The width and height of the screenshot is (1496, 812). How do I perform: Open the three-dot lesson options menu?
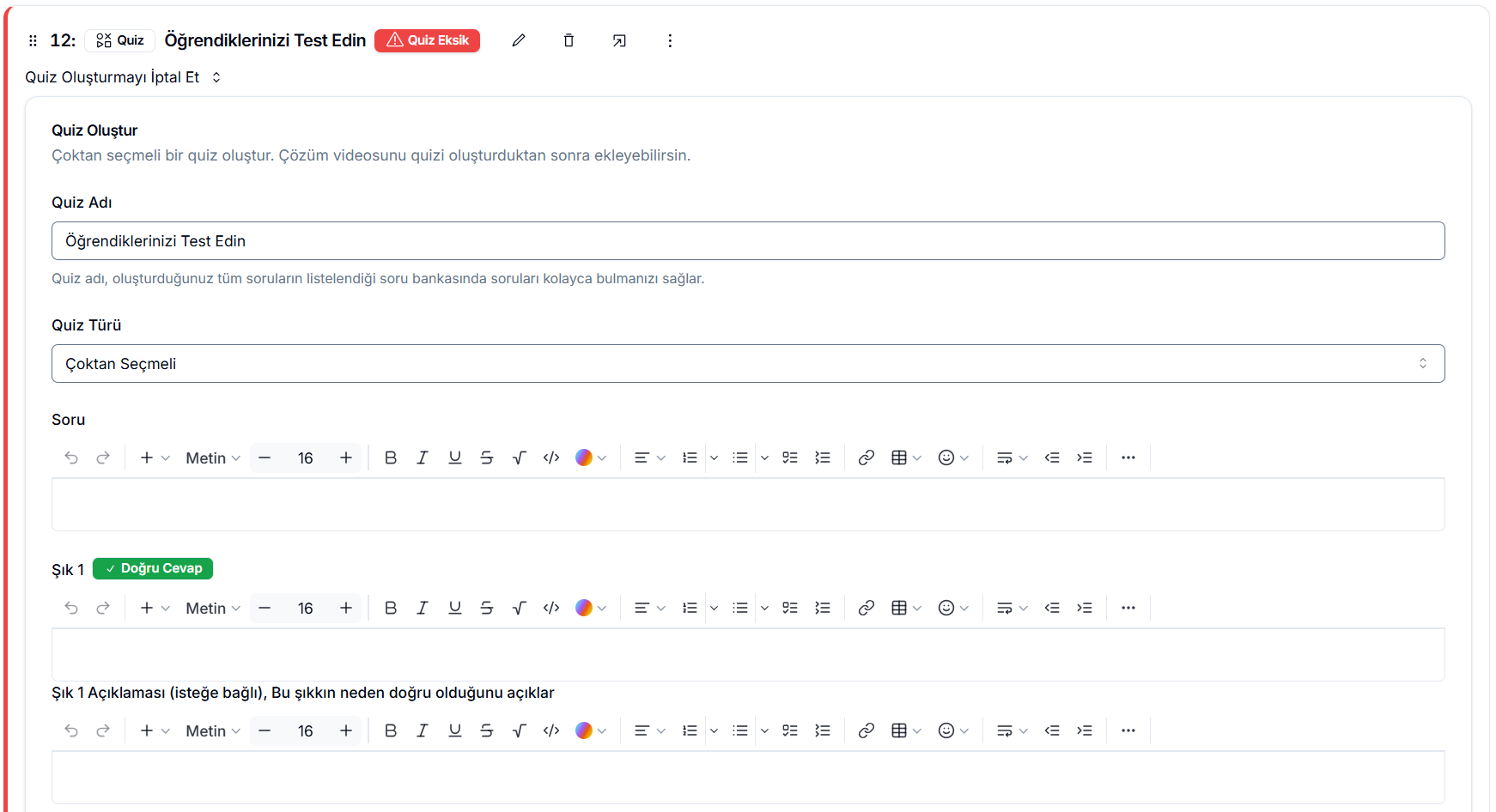coord(670,40)
